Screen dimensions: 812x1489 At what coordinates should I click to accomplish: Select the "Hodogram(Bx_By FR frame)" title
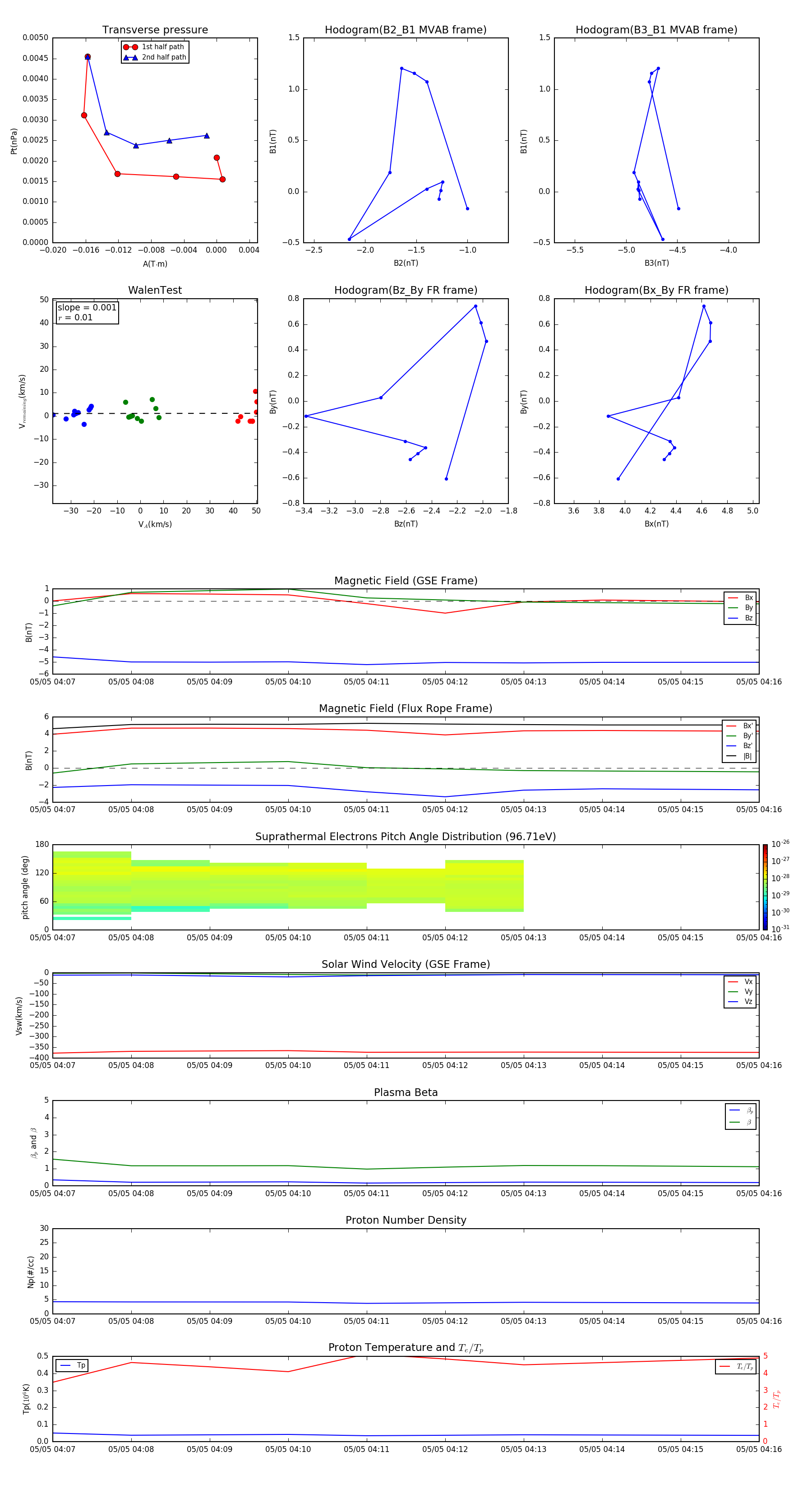click(656, 290)
